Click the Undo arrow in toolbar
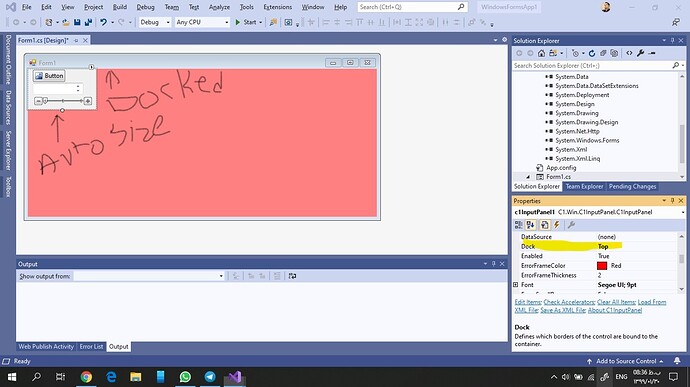 pos(103,22)
